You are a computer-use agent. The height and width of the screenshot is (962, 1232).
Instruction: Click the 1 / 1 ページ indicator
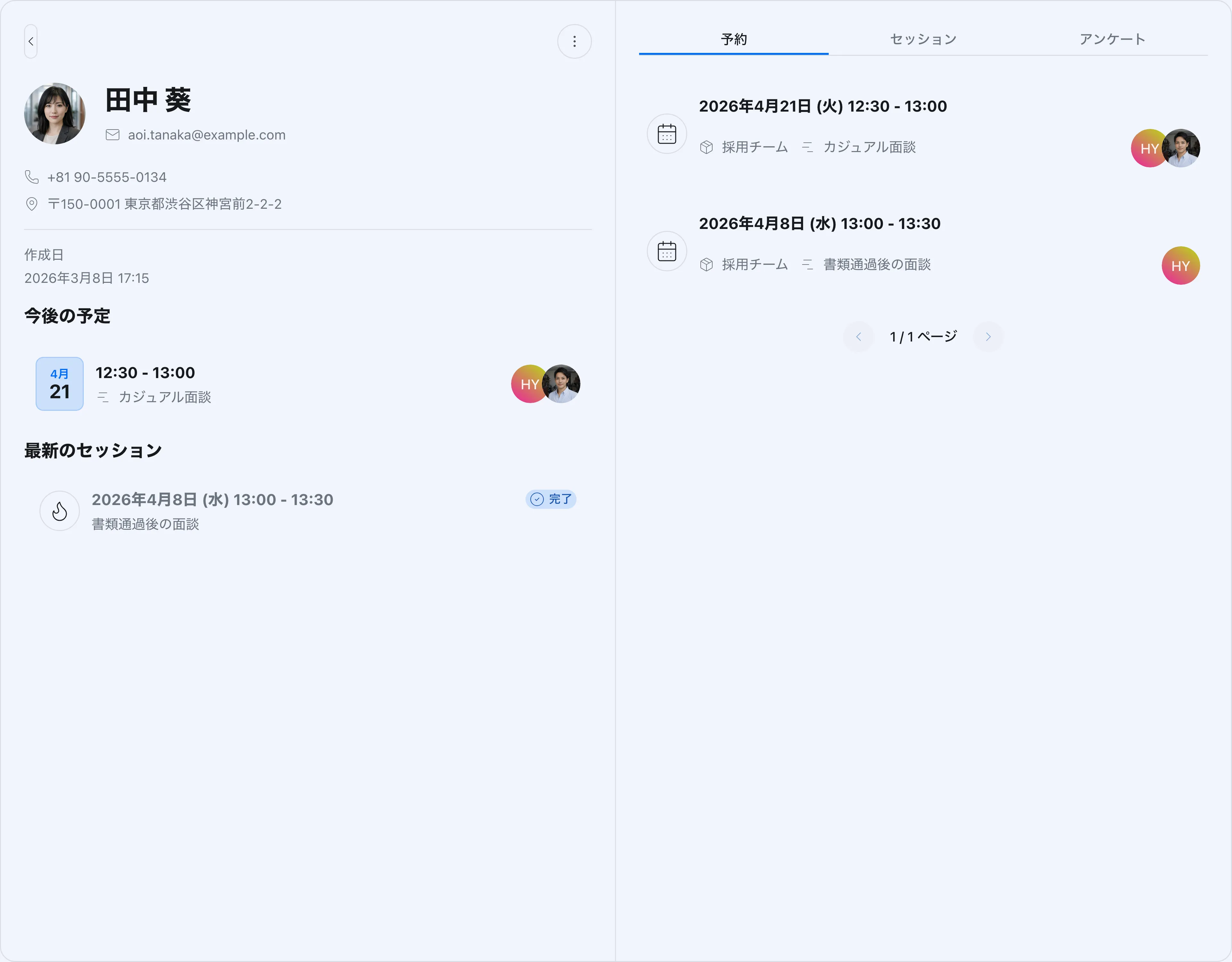coord(923,337)
